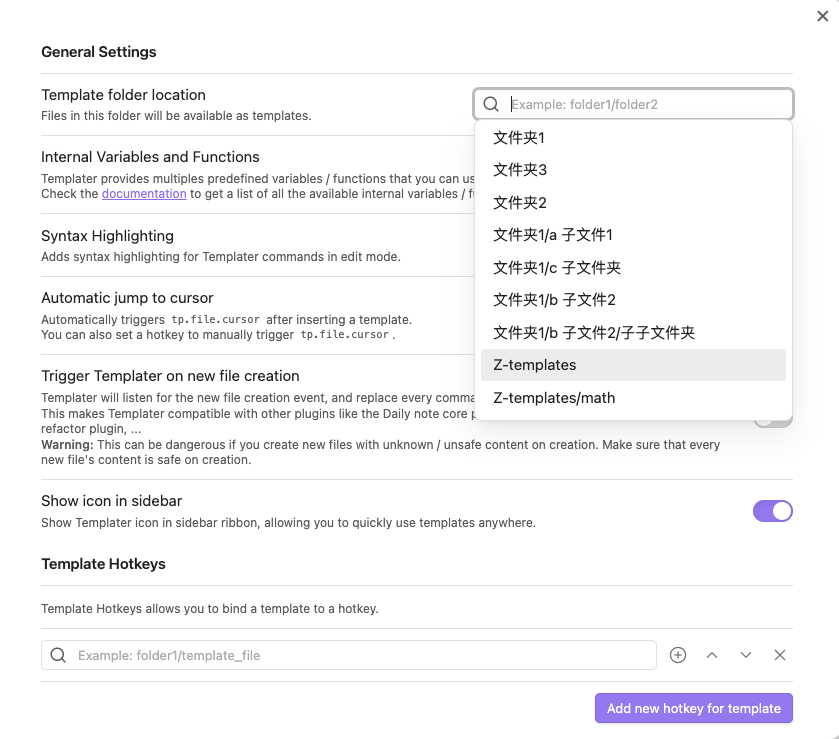The width and height of the screenshot is (839, 739).
Task: Move the hotkey down using the chevron icon
Action: pyautogui.click(x=746, y=655)
